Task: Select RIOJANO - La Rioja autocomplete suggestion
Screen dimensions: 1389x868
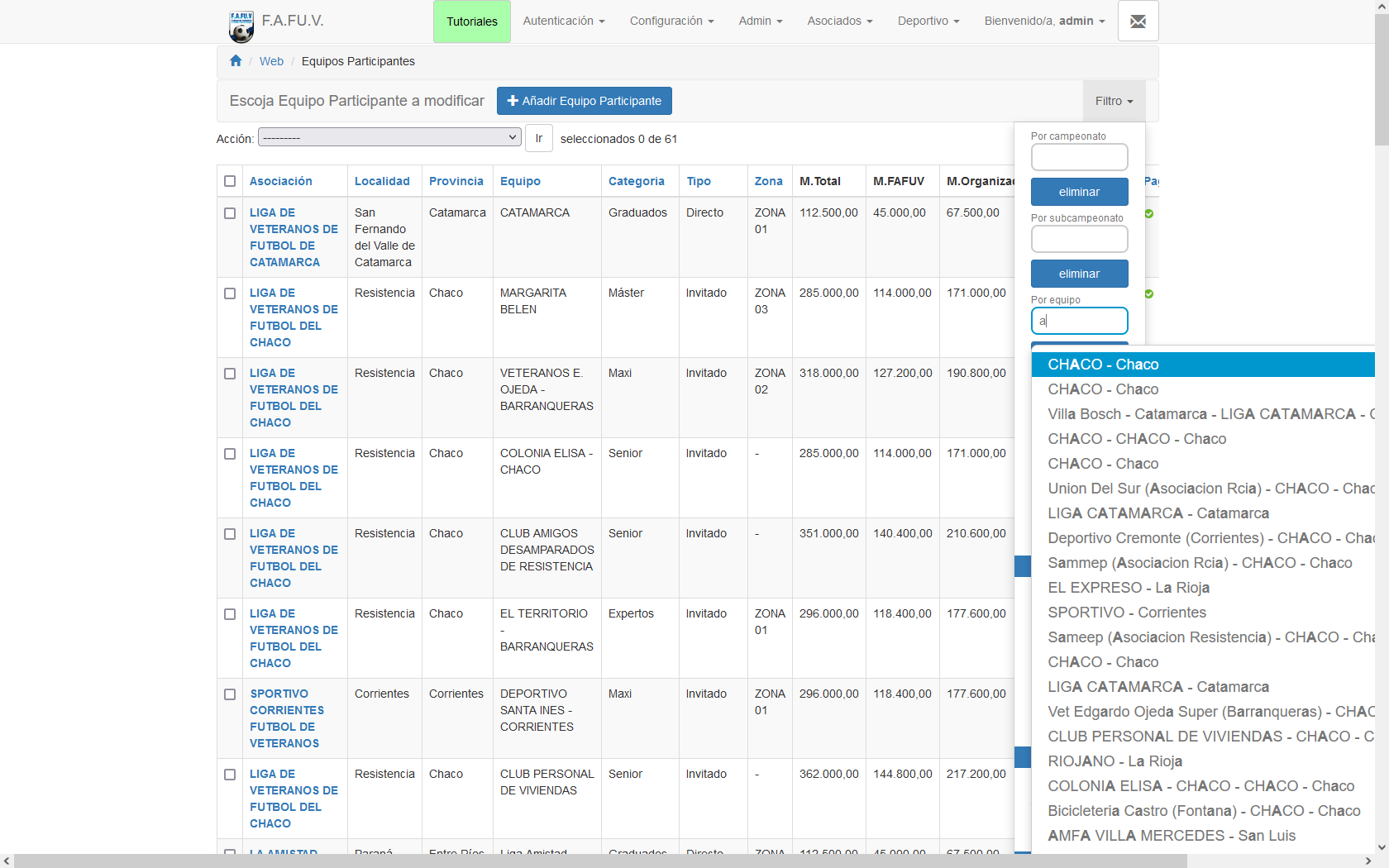Action: point(1115,761)
